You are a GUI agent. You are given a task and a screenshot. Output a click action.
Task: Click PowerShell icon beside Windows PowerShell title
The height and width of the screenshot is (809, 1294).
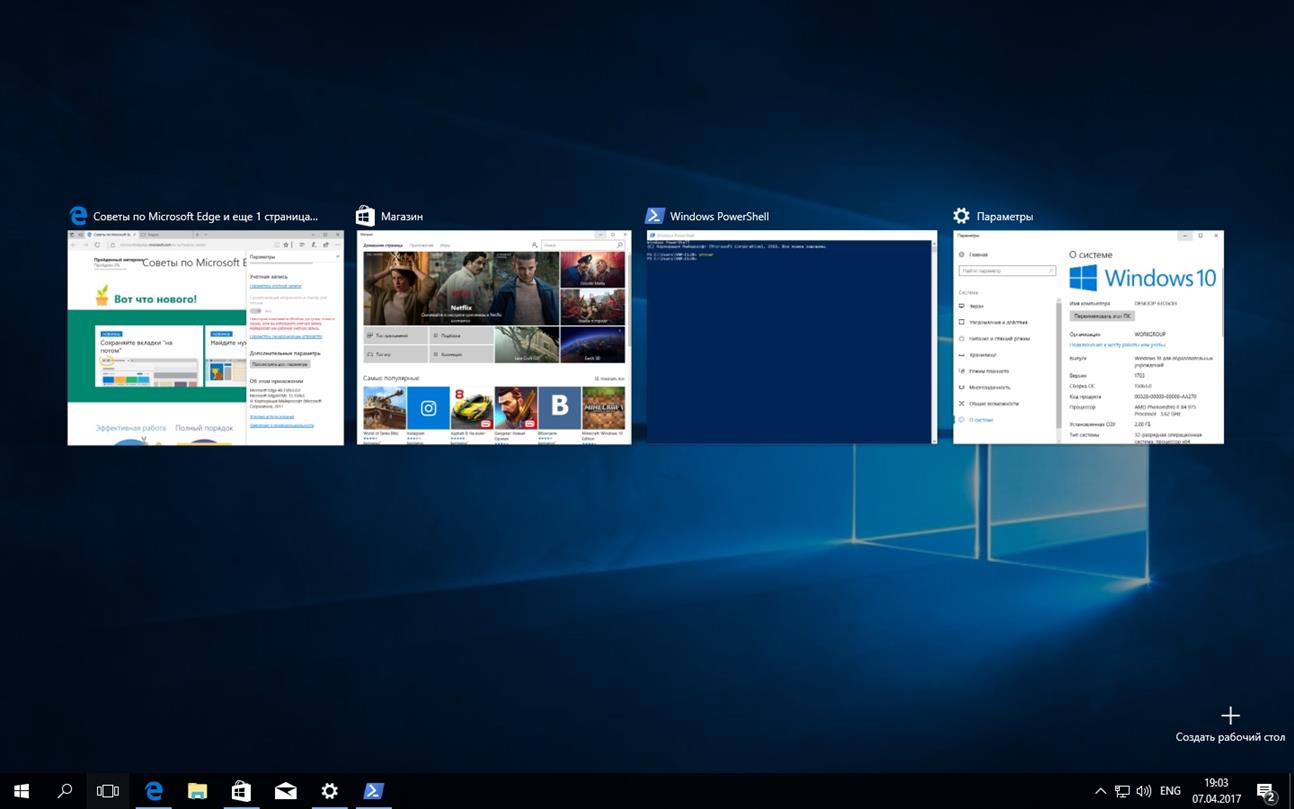click(x=655, y=215)
